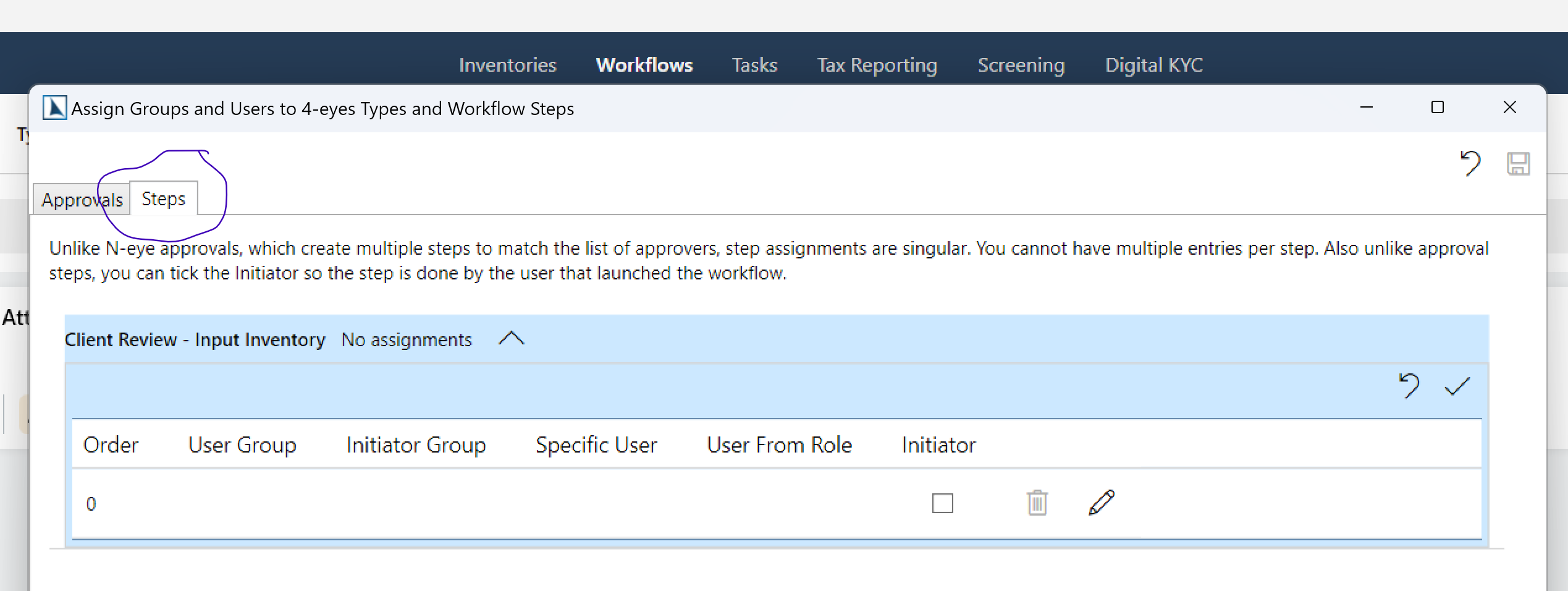The image size is (1568, 591).
Task: Go to the Tasks menu item
Action: pos(754,65)
